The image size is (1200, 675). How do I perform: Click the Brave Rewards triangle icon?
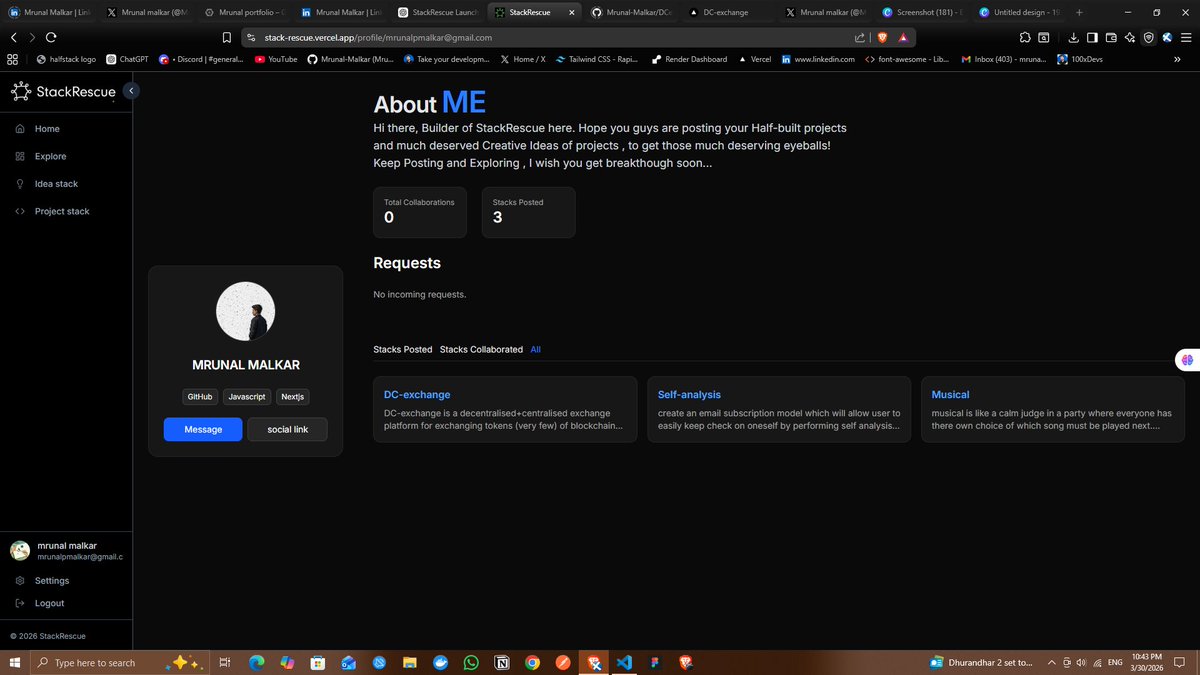point(903,37)
